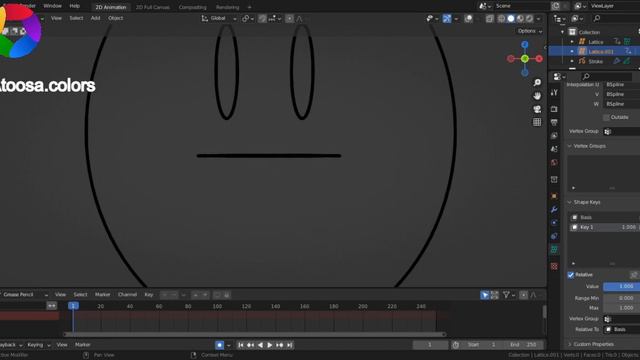Image resolution: width=640 pixels, height=360 pixels.
Task: Toggle the Relative shape keys checkbox
Action: click(571, 275)
